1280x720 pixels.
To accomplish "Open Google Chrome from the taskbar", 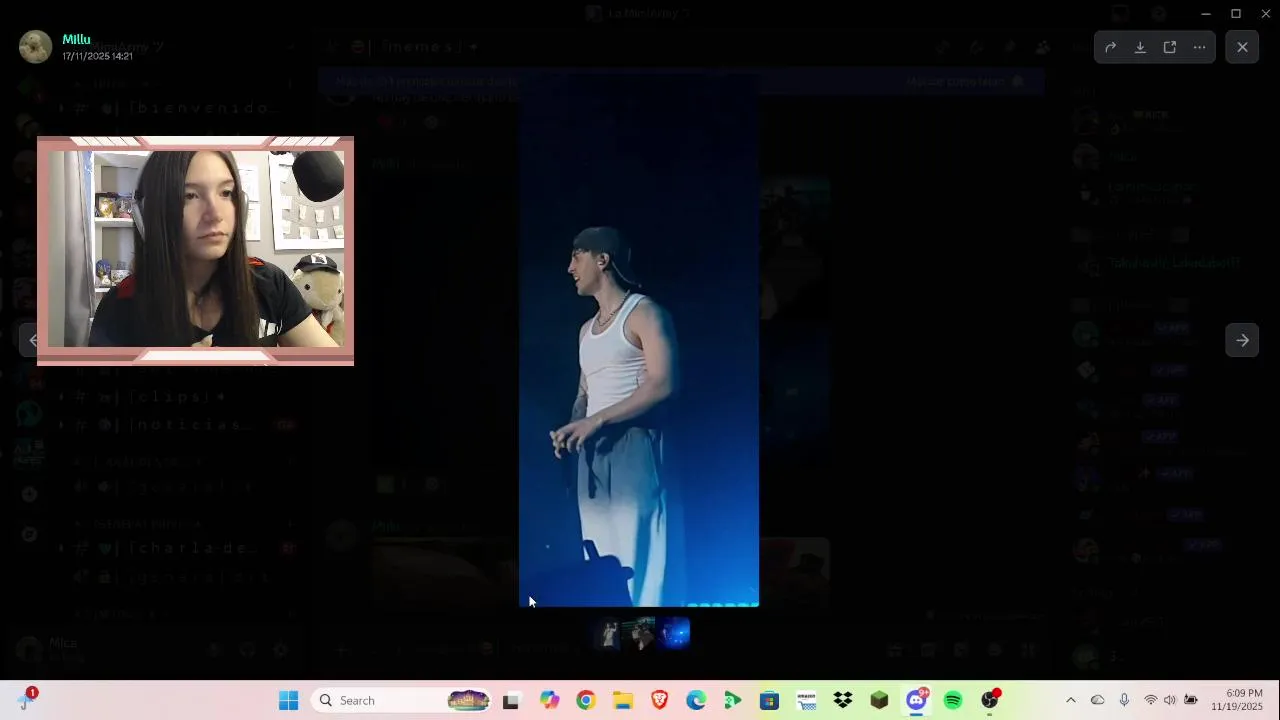I will click(586, 700).
